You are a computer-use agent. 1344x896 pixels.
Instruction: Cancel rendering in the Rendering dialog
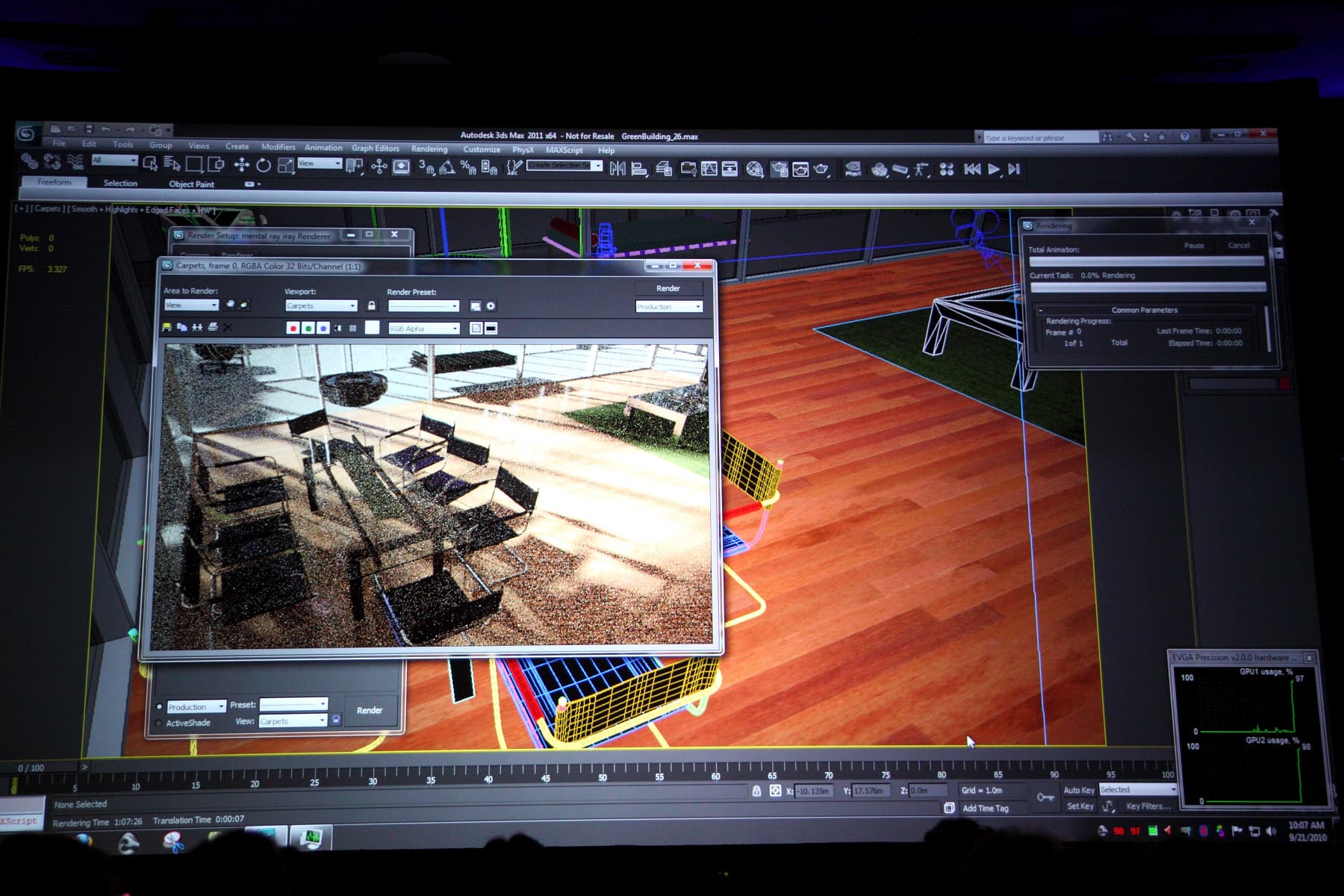click(x=1239, y=246)
